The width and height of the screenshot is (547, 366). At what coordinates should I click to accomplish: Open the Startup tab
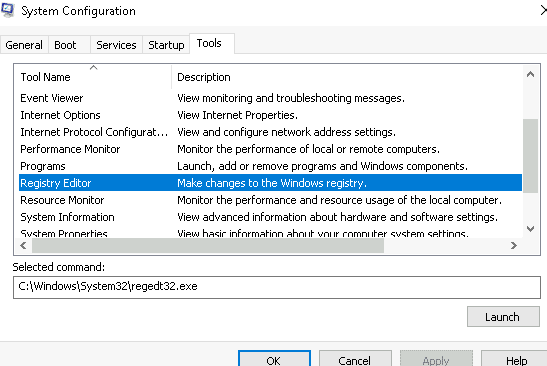tap(166, 45)
